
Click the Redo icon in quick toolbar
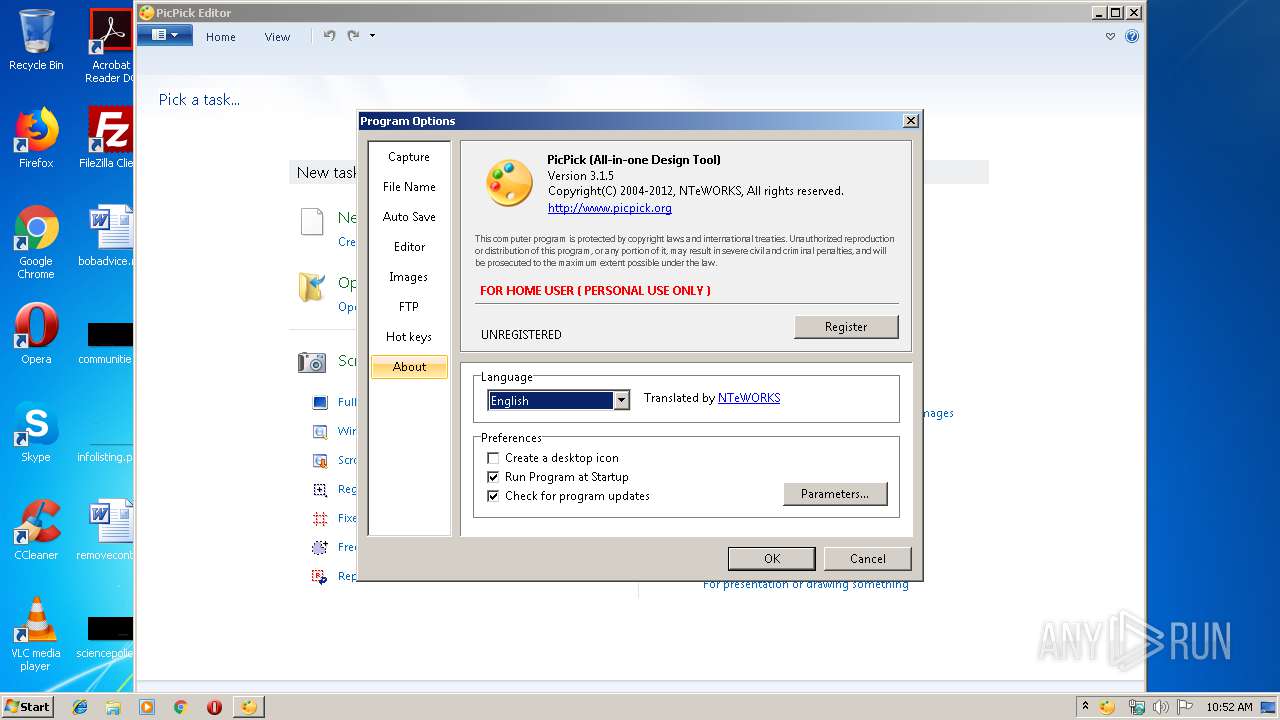point(353,36)
